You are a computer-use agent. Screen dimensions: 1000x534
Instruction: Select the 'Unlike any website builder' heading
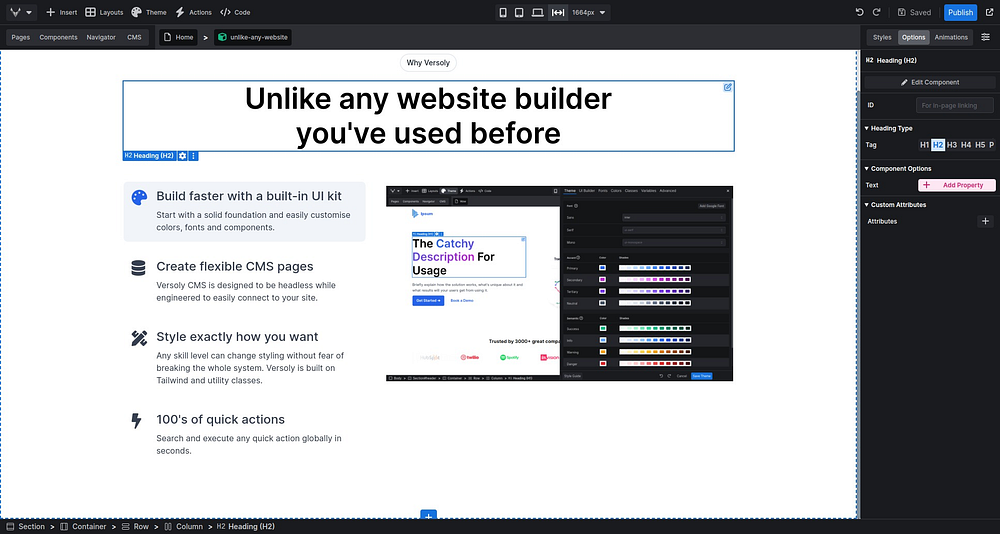pyautogui.click(x=428, y=116)
